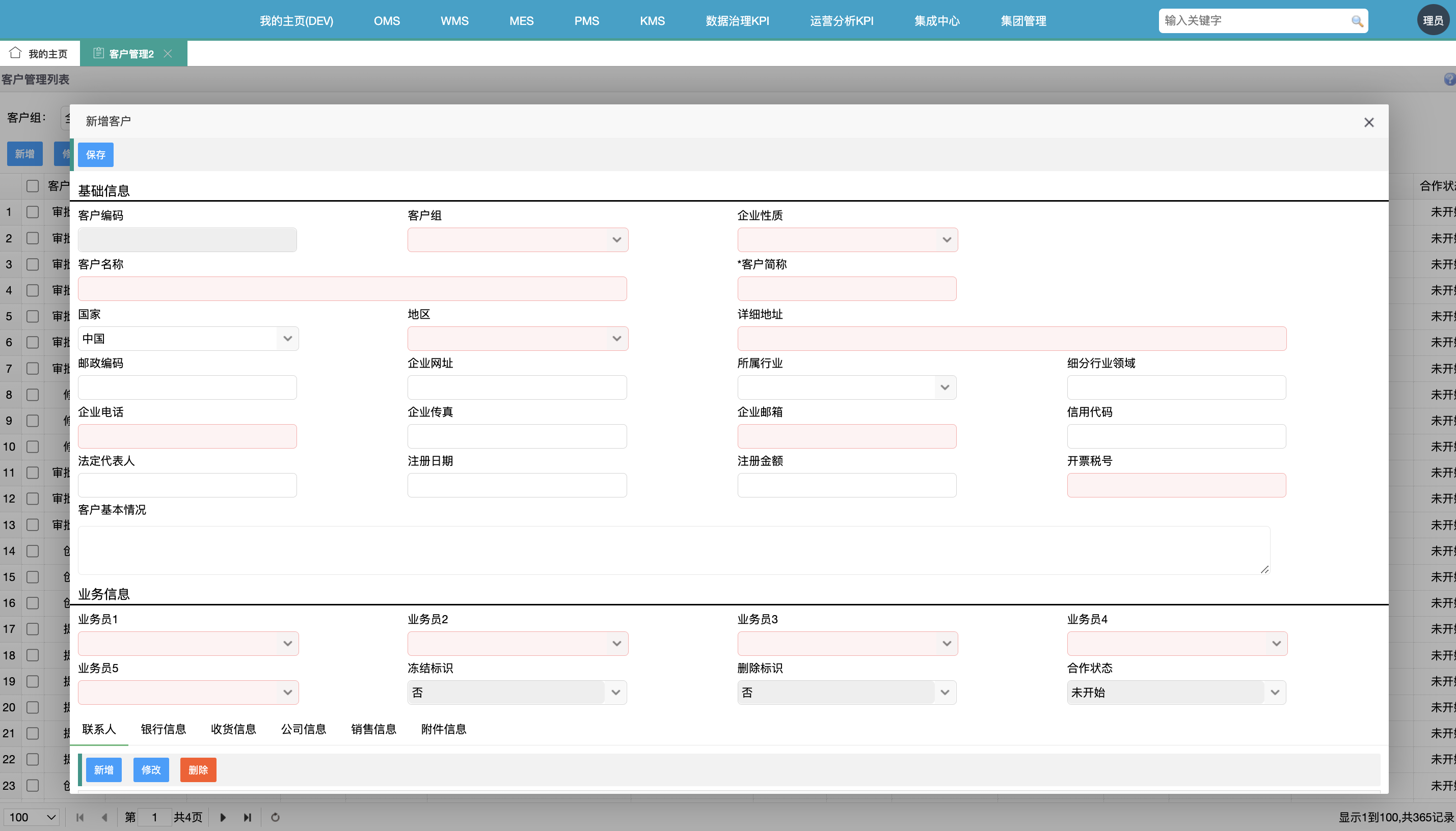The image size is (1456, 831).
Task: Open the 国家 dropdown showing 中国
Action: (x=287, y=339)
